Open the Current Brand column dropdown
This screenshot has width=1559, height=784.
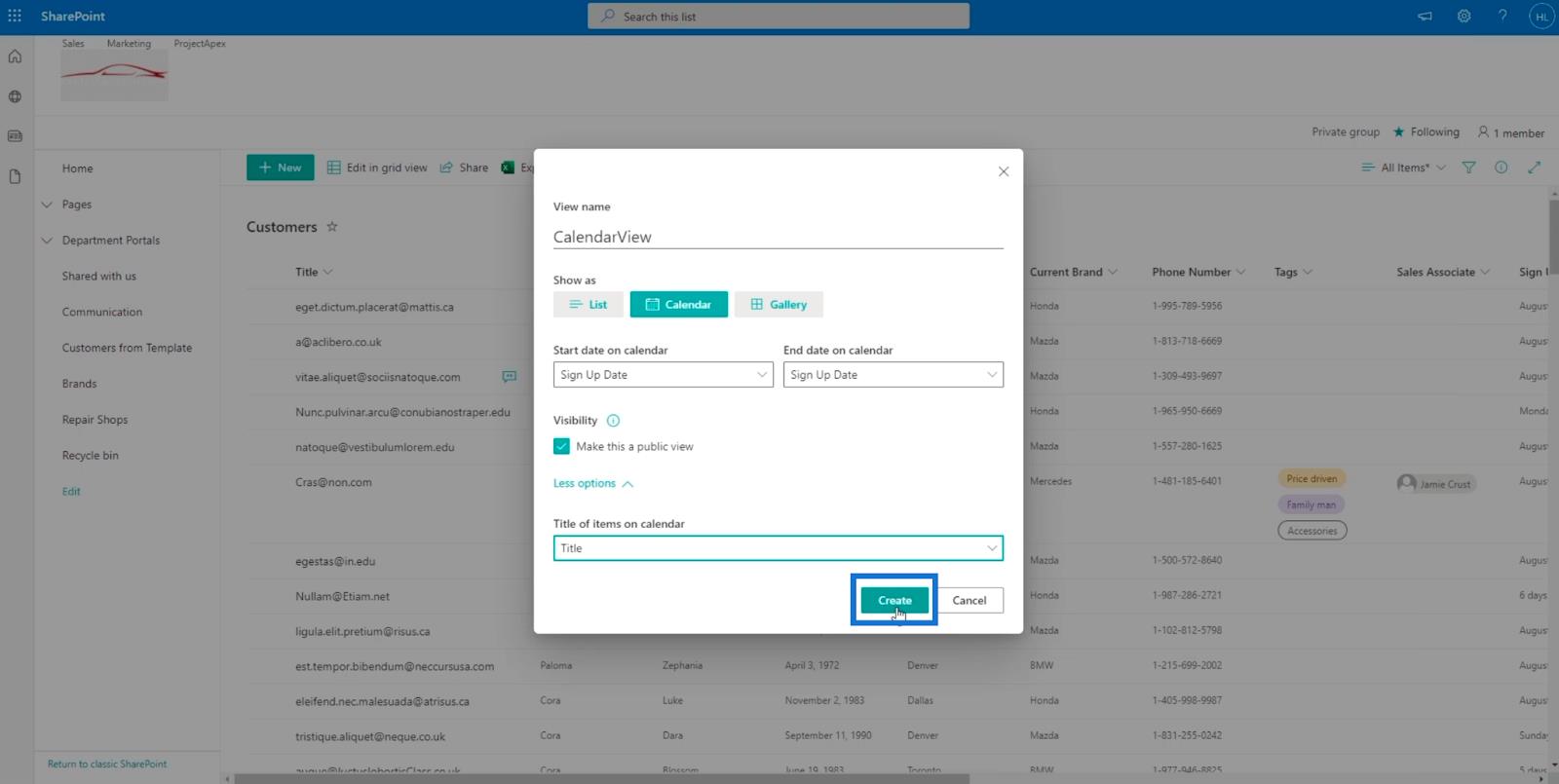(x=1074, y=272)
